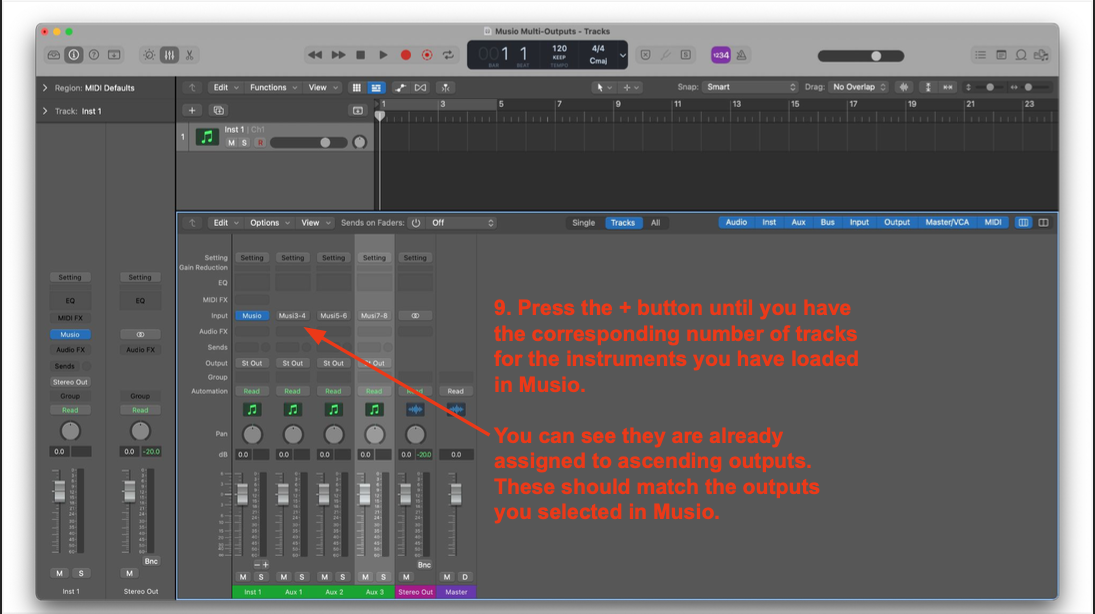Viewport: 1095px width, 614px height.
Task: Open the Tracks area View menu
Action: 323,87
